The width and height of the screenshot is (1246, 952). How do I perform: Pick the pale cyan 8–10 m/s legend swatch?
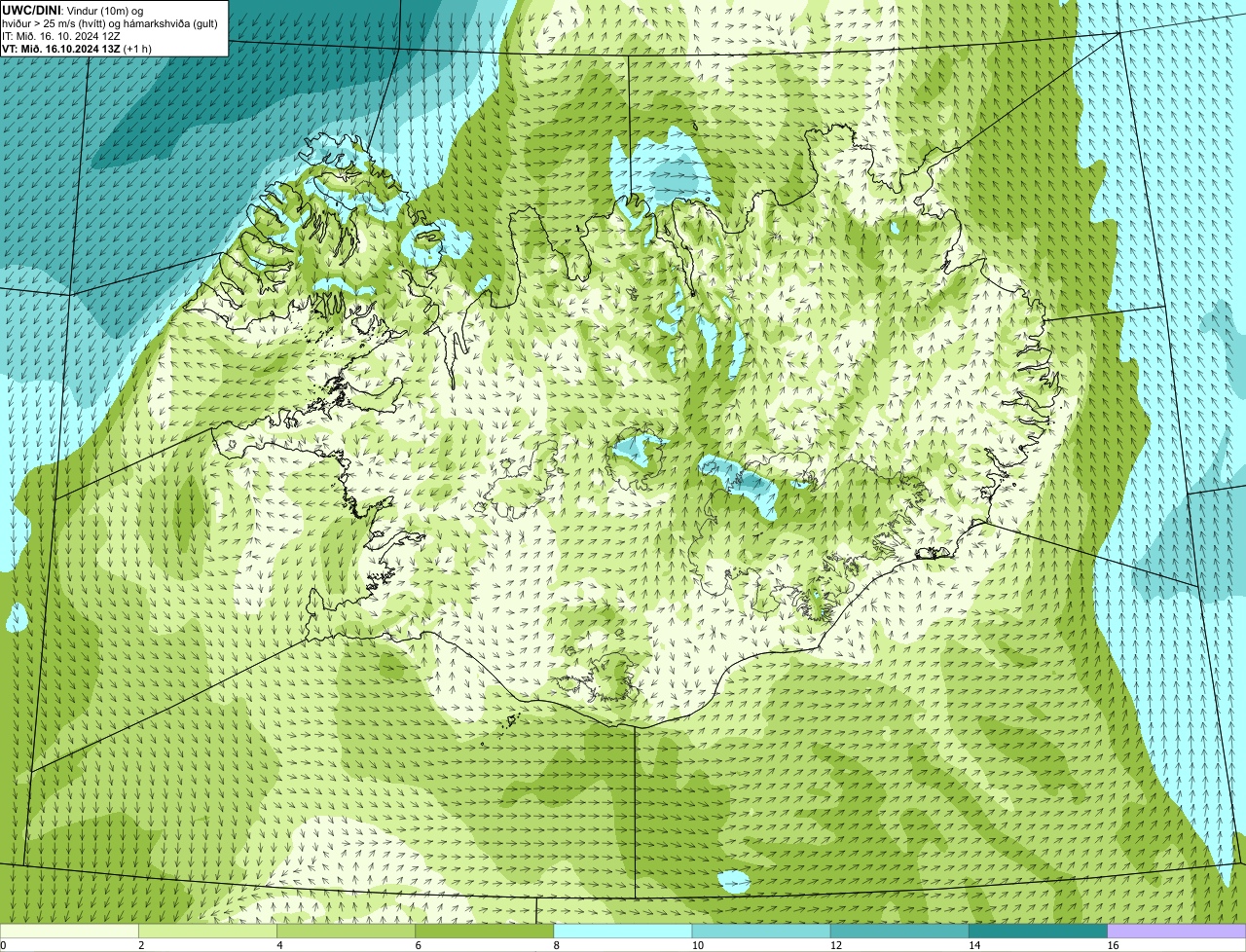(x=623, y=931)
